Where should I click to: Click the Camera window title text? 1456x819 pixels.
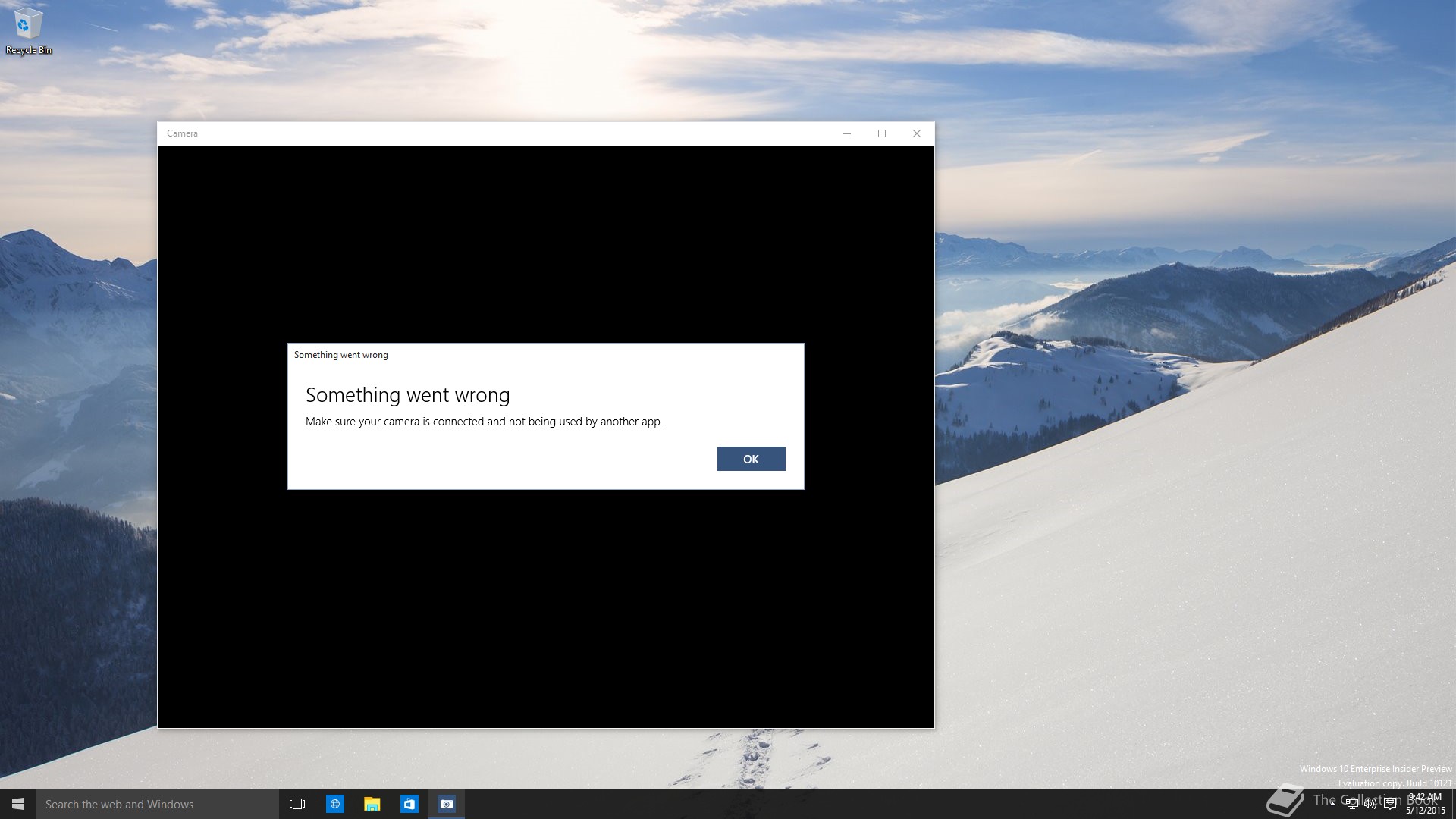coord(182,133)
